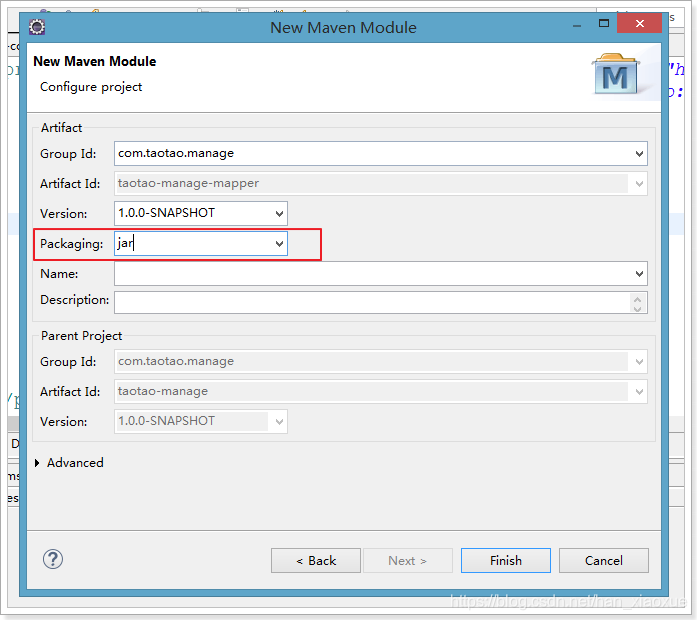Click the Maven M wizard banner icon
This screenshot has height=620, width=697.
point(616,74)
